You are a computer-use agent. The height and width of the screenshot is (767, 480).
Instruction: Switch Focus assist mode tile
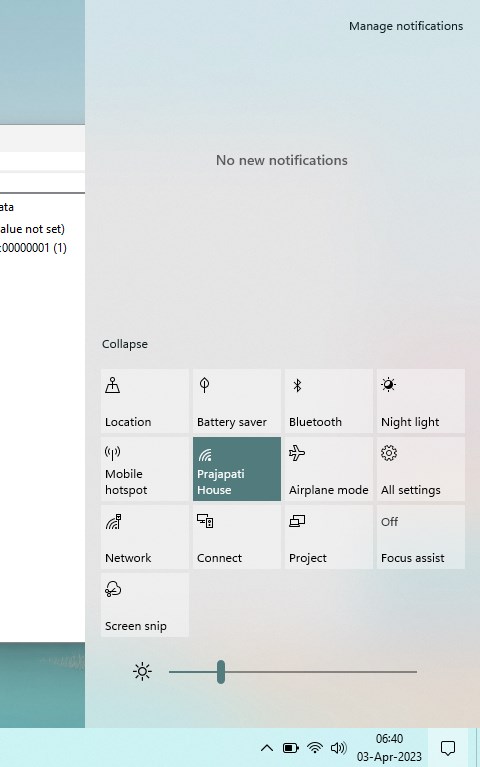pyautogui.click(x=421, y=537)
